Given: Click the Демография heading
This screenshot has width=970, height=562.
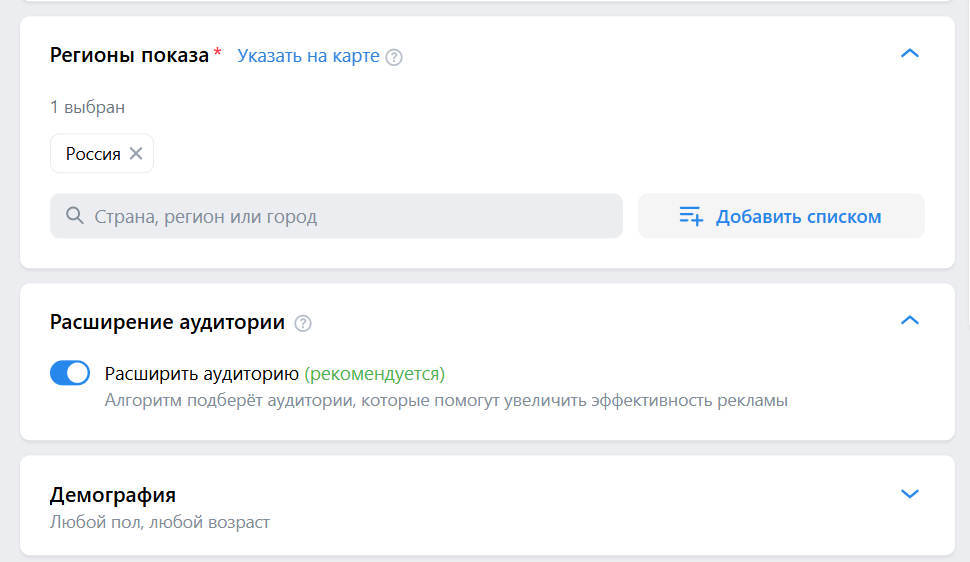Looking at the screenshot, I should pyautogui.click(x=113, y=495).
